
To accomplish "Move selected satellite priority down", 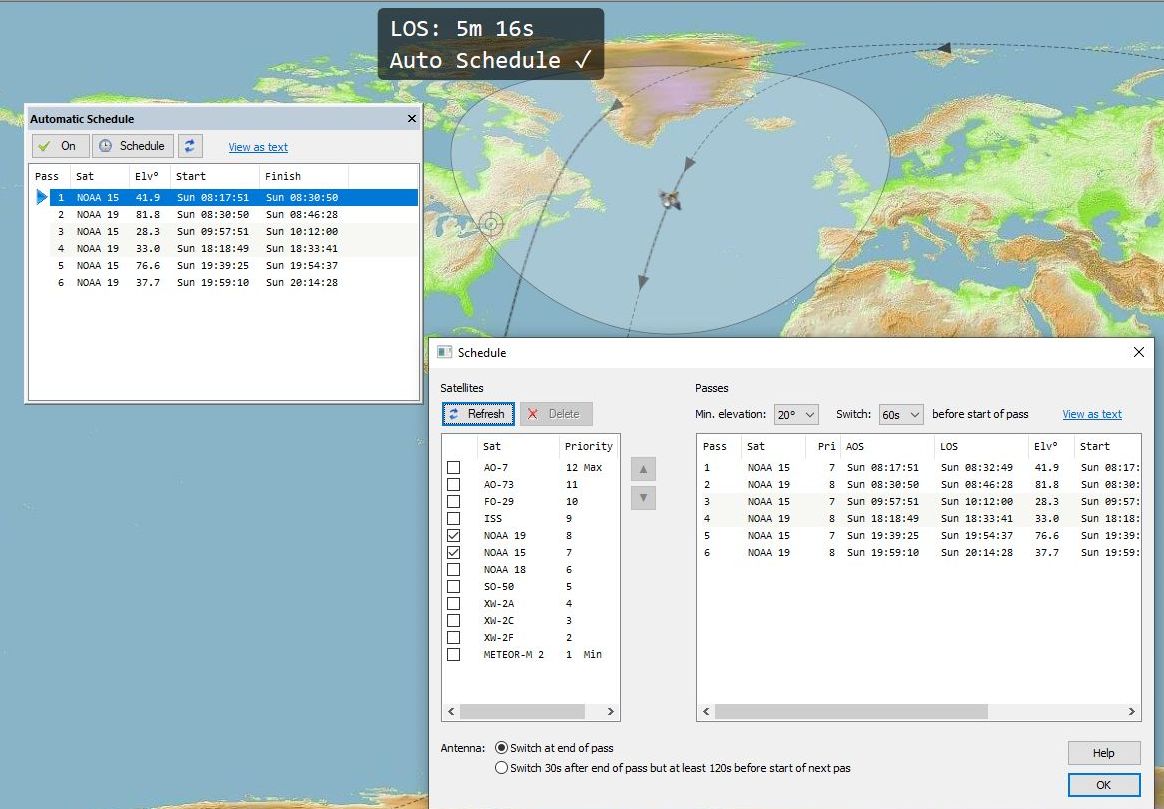I will click(x=644, y=497).
